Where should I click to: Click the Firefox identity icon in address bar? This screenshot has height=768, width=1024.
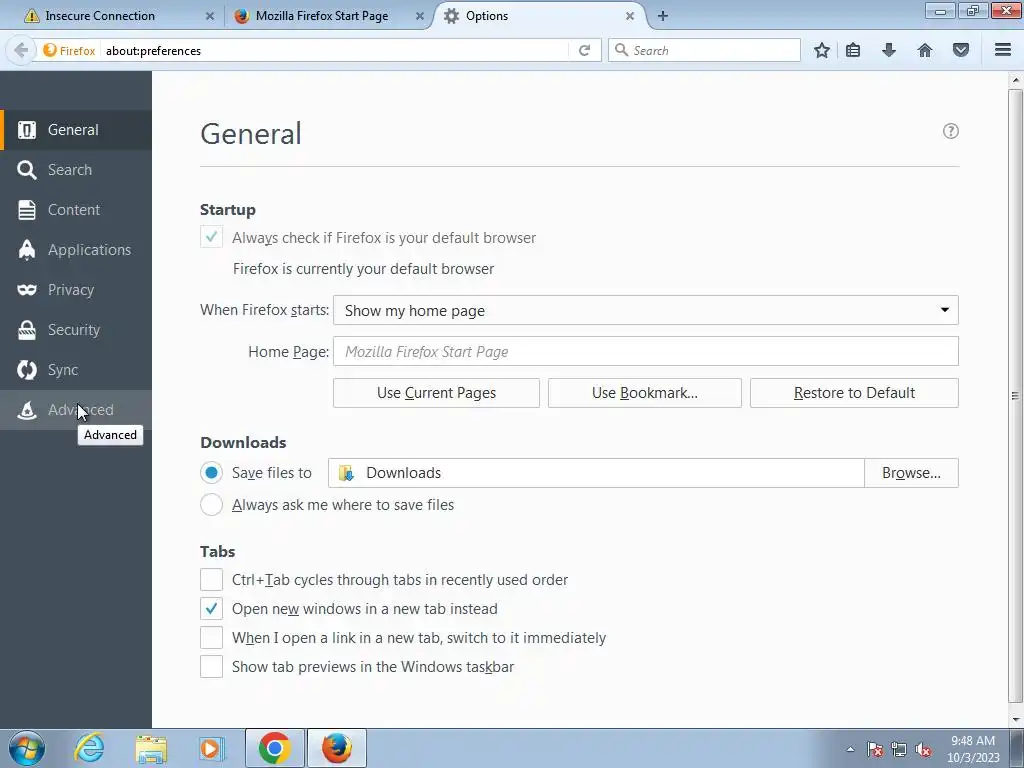pos(69,50)
